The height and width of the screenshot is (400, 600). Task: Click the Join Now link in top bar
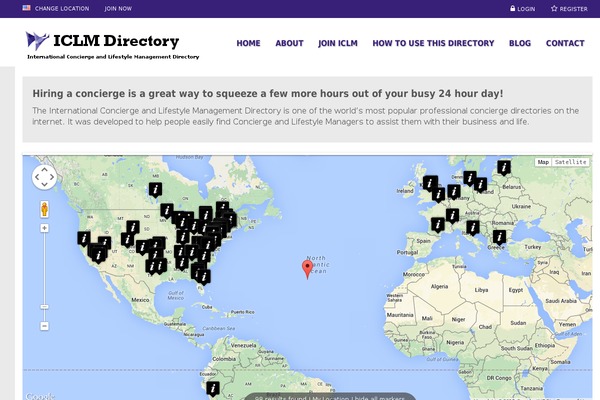coord(118,8)
